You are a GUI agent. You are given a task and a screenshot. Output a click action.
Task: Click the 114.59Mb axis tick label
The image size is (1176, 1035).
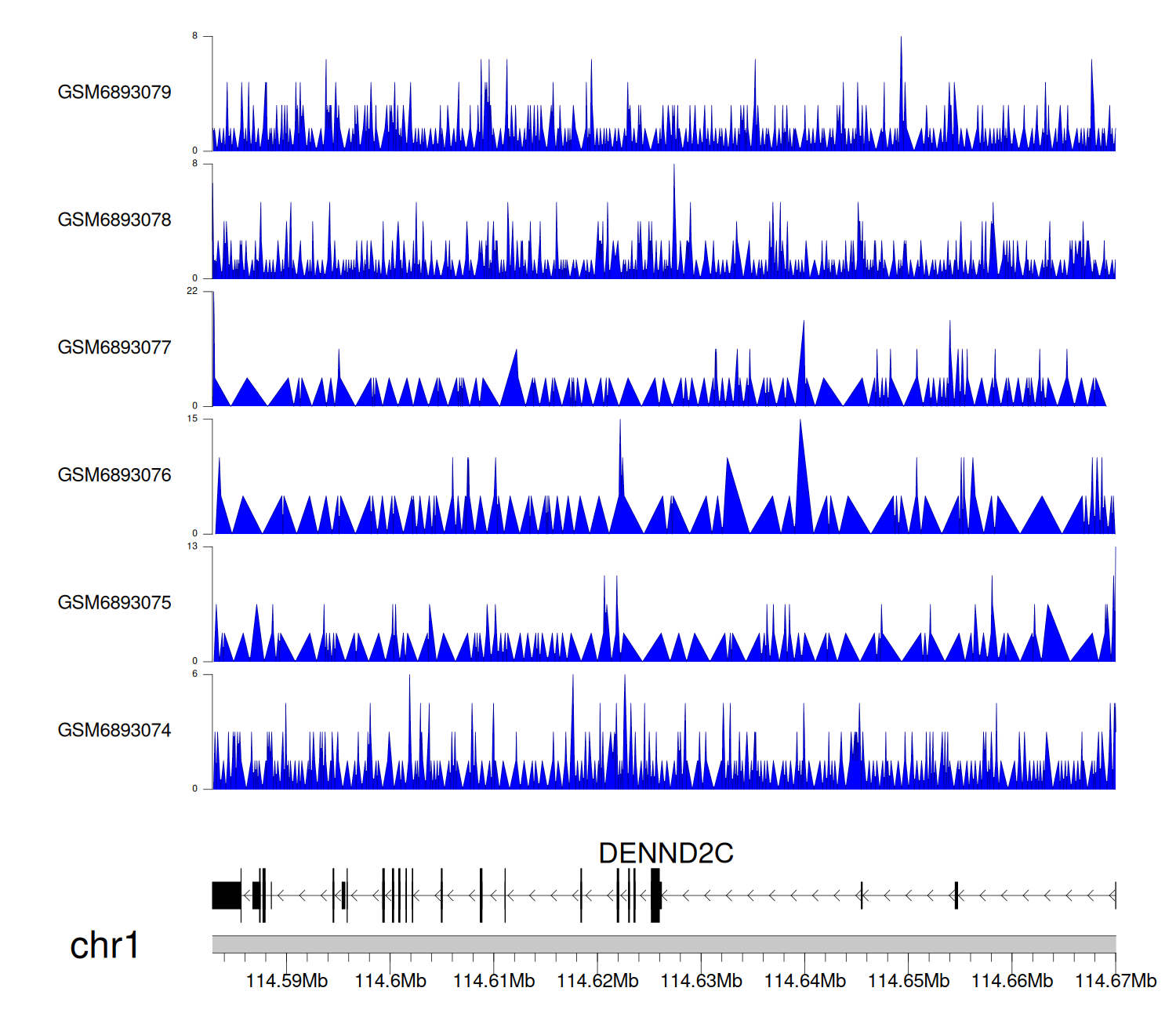coord(287,981)
